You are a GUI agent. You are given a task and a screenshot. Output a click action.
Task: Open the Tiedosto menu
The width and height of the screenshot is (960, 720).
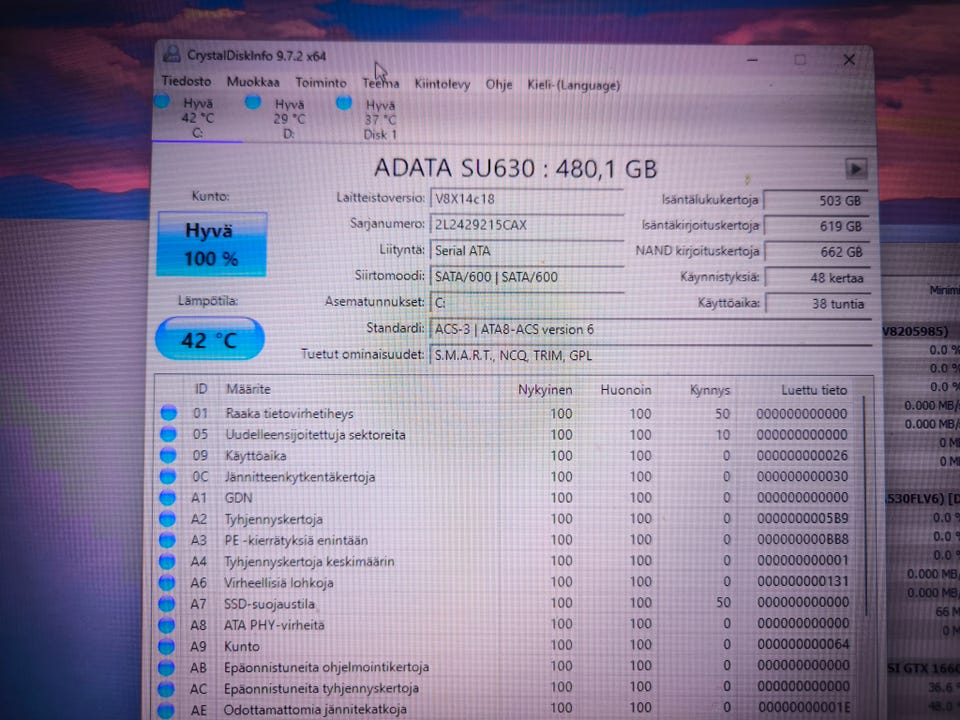click(186, 81)
